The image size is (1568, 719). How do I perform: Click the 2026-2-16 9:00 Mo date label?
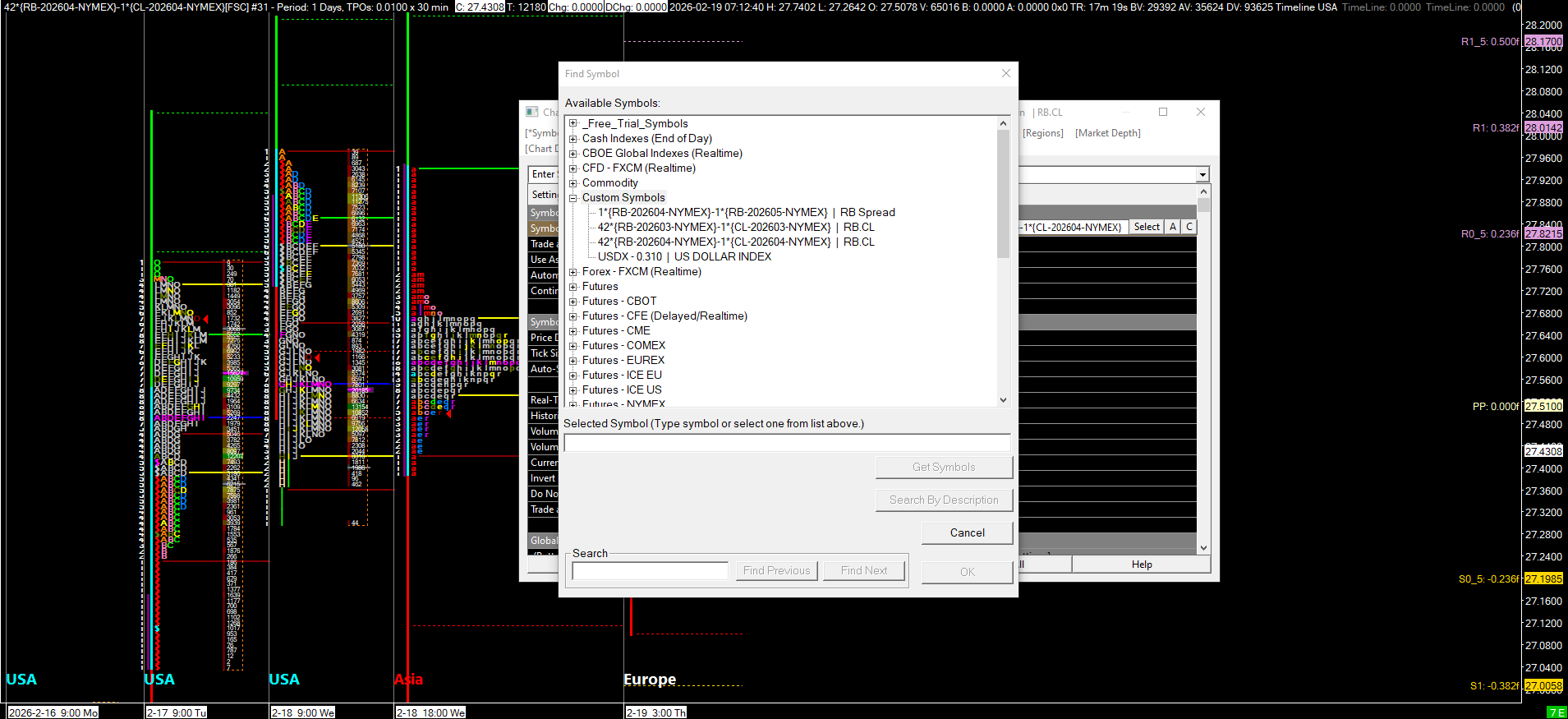tap(53, 712)
